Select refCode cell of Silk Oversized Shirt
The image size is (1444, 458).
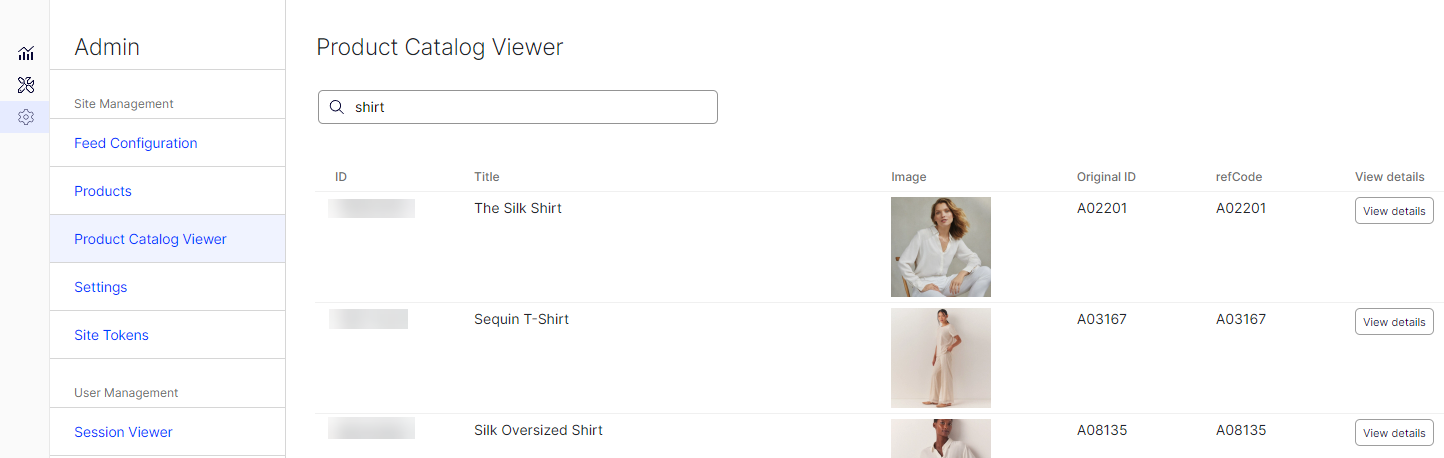click(1241, 430)
